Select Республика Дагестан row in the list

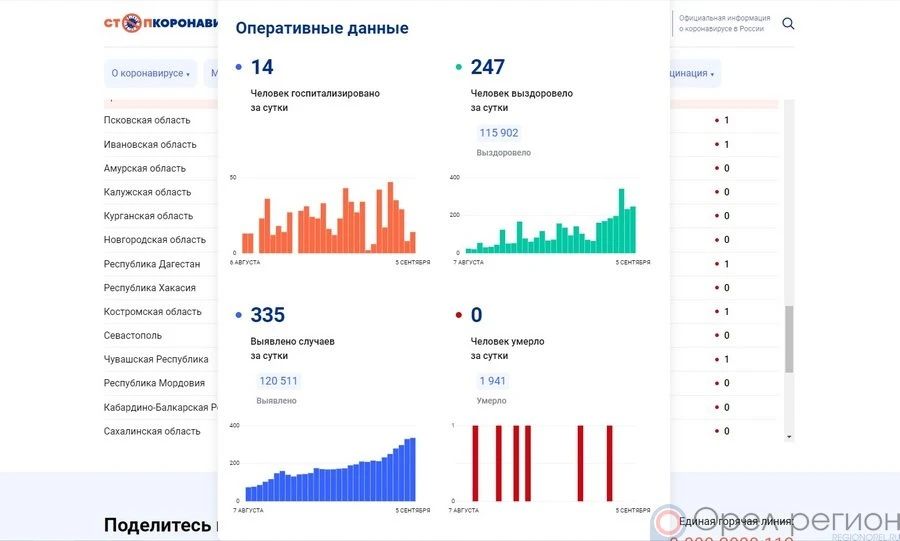click(152, 264)
